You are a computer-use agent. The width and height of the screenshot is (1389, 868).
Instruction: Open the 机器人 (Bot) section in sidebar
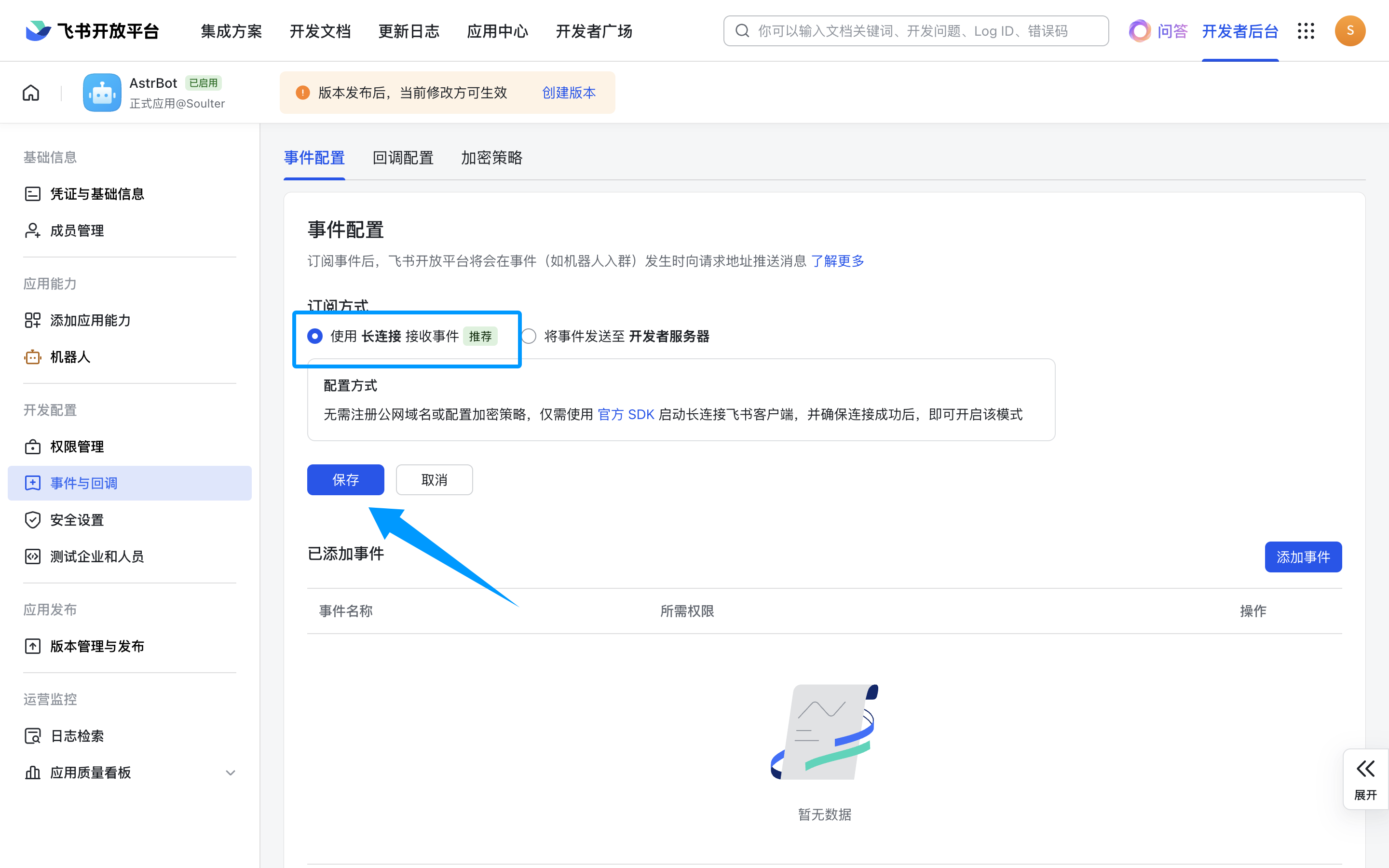[69, 356]
